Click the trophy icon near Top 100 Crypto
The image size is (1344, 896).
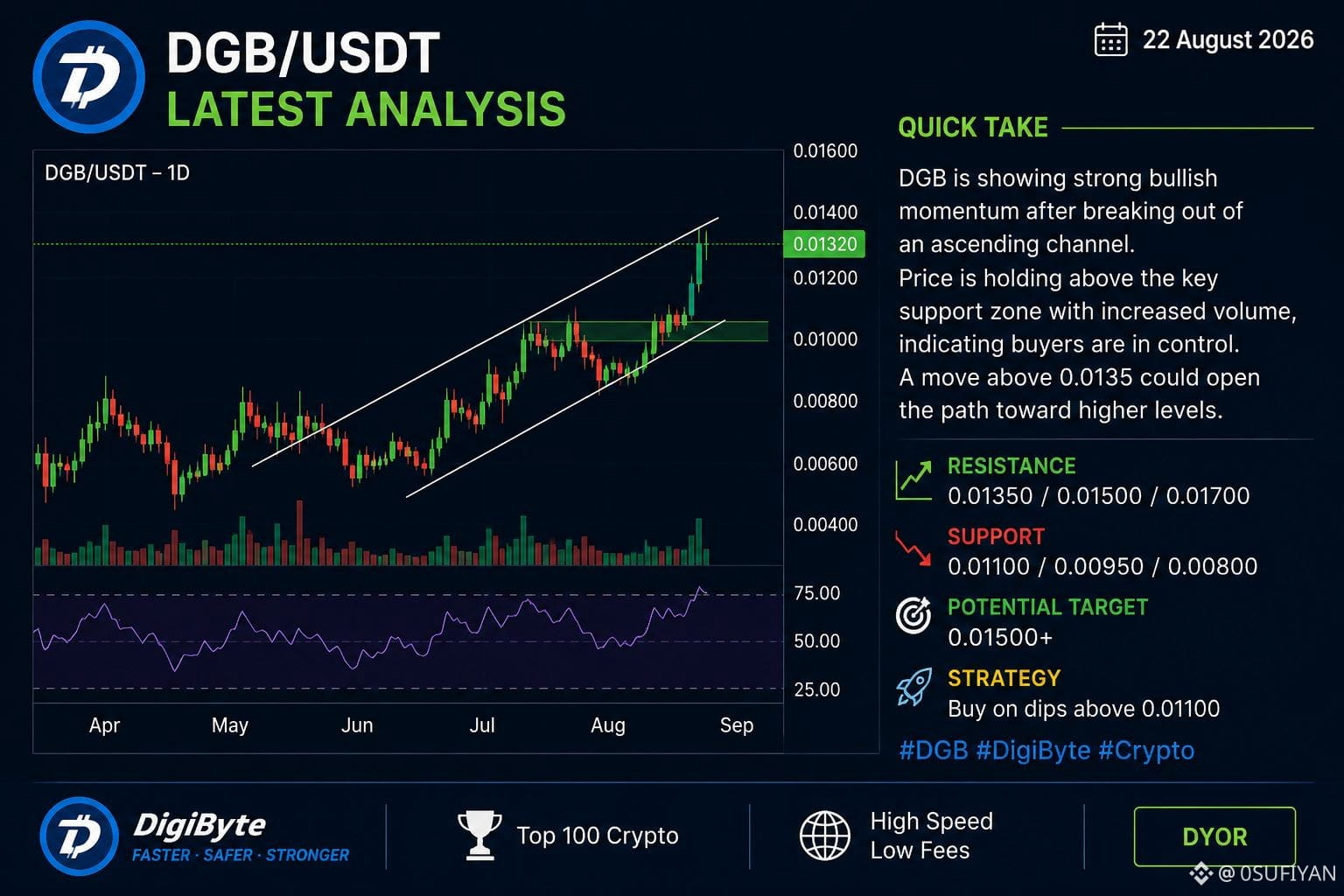pos(479,835)
